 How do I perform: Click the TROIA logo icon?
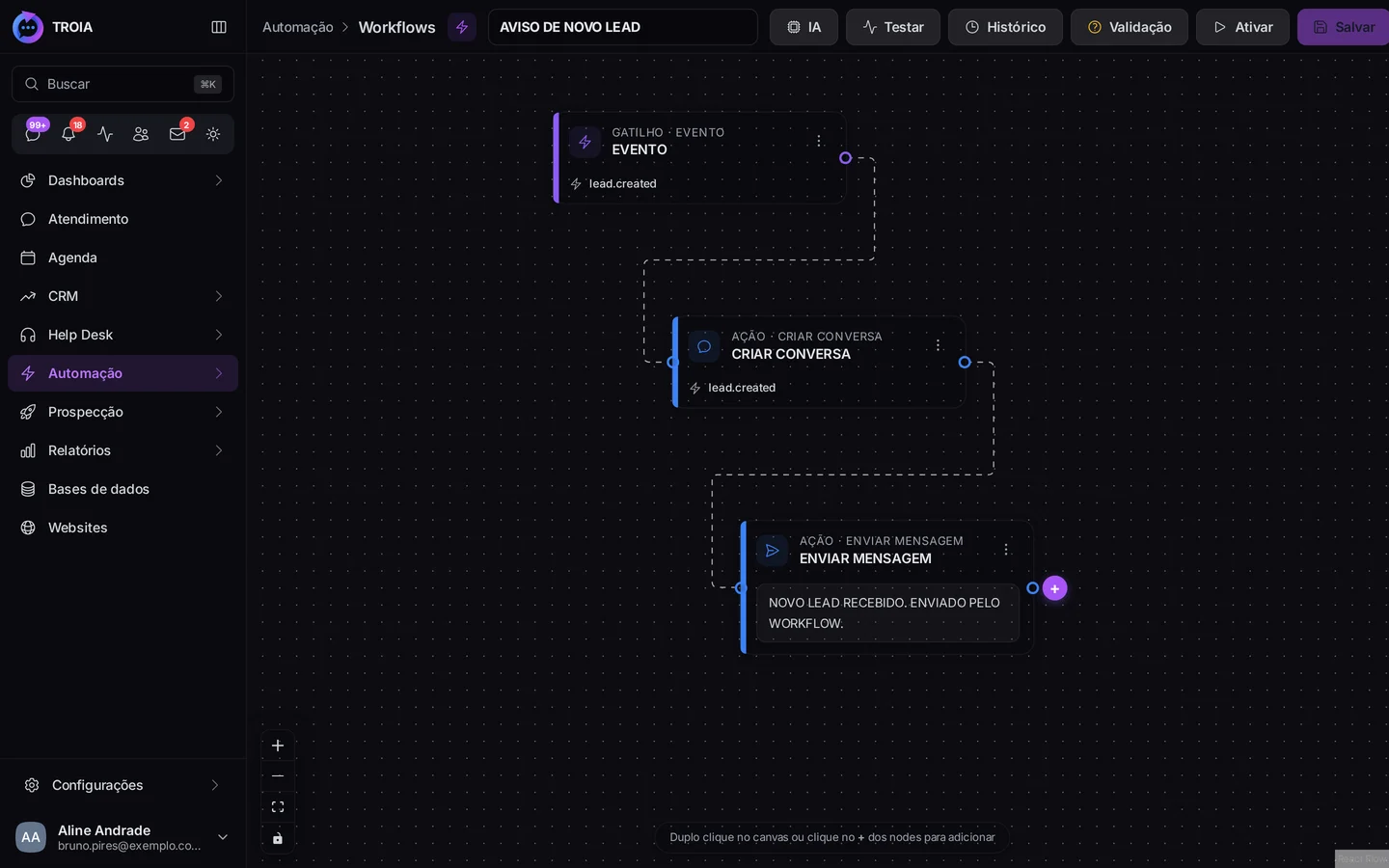coord(28,27)
